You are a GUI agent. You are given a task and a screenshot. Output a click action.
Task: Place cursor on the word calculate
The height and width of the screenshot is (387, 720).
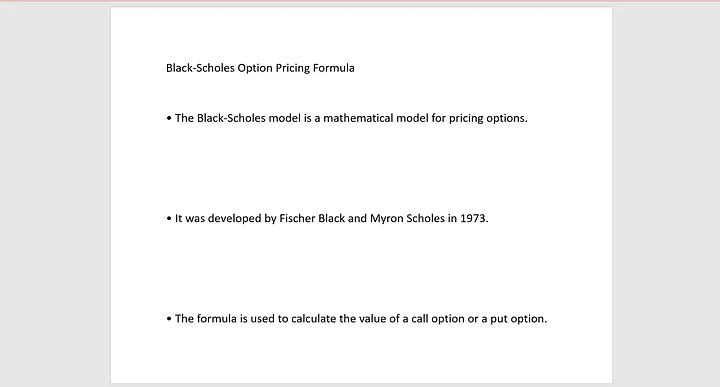pos(313,319)
